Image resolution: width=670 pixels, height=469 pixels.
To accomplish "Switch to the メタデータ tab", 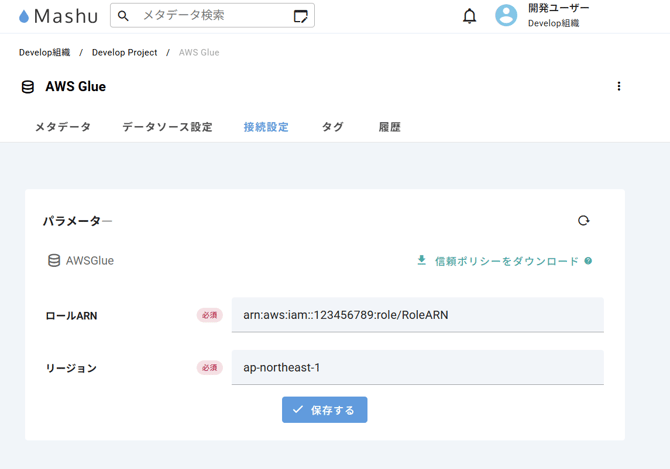I will pos(62,127).
